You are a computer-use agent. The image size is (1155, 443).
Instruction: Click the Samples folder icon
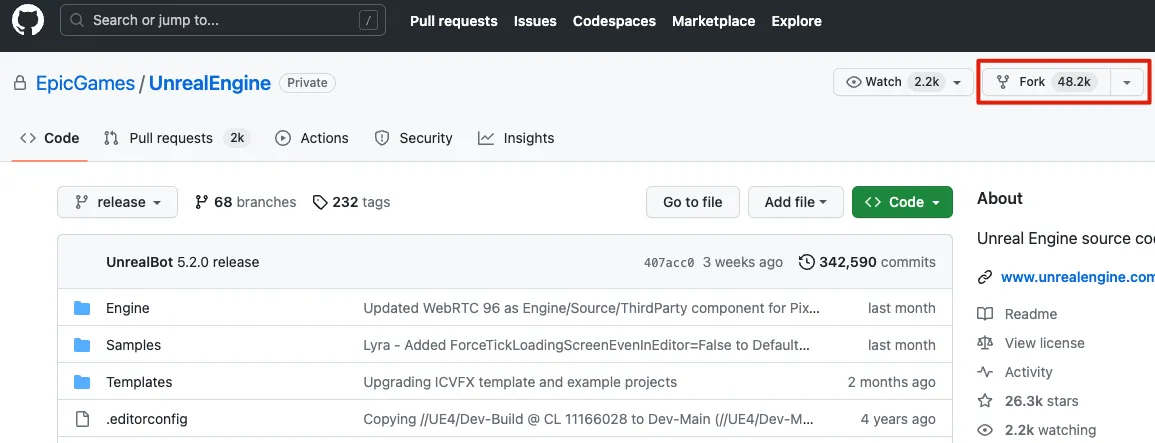(x=82, y=345)
